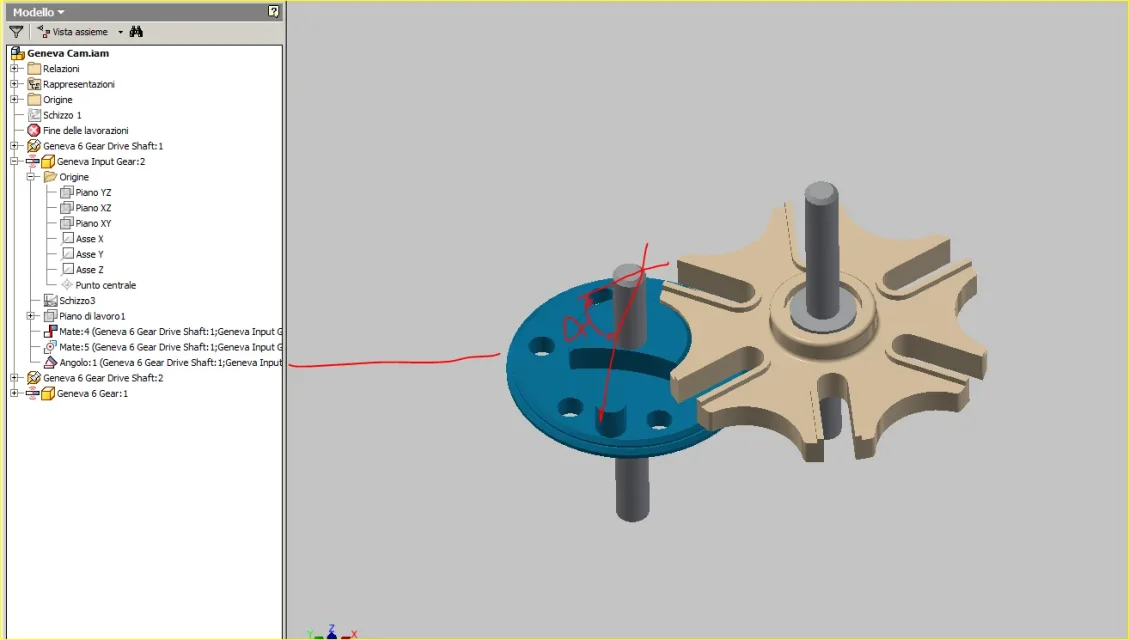Click the Mate:5 constraint icon
The height and width of the screenshot is (640, 1129).
click(50, 347)
